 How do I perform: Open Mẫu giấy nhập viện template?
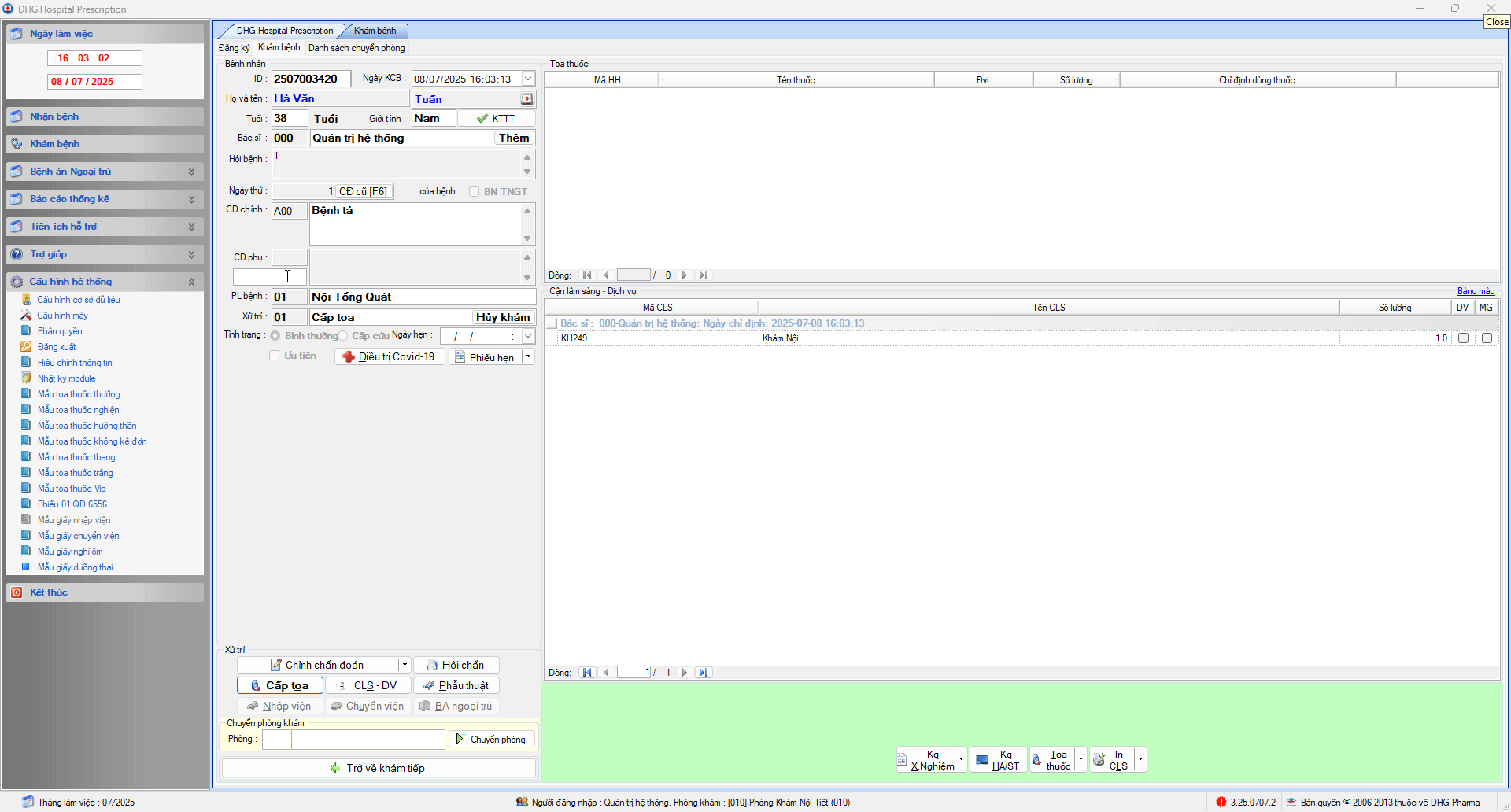(74, 520)
